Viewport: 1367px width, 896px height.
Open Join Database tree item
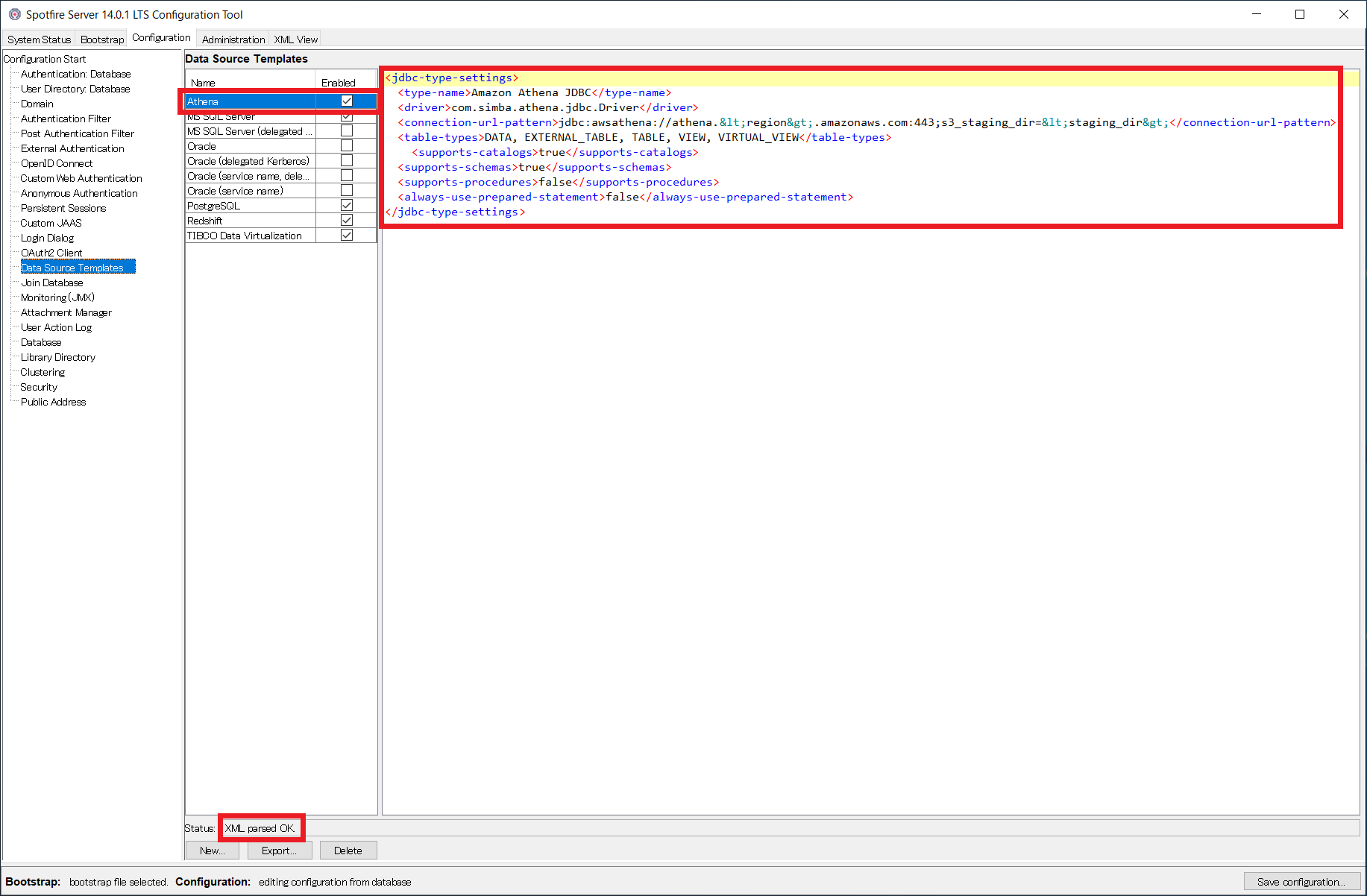coord(52,283)
